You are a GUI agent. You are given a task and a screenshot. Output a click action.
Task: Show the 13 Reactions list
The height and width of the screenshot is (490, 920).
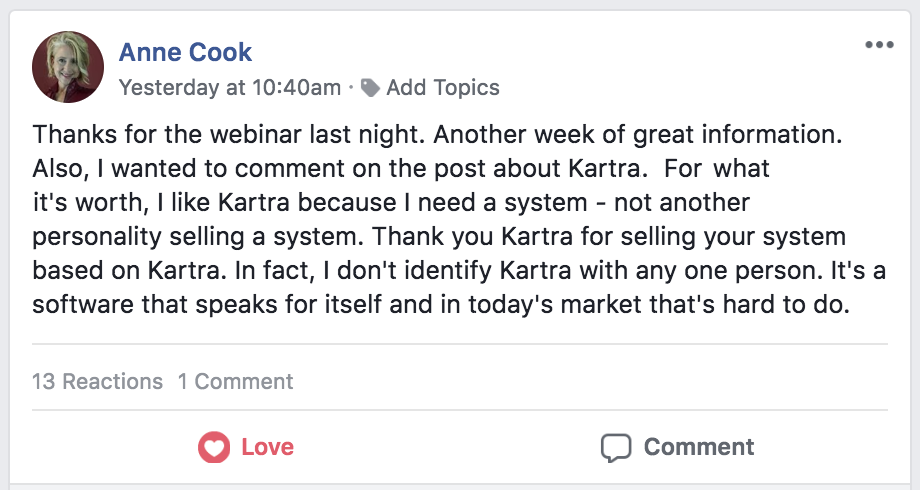point(97,381)
